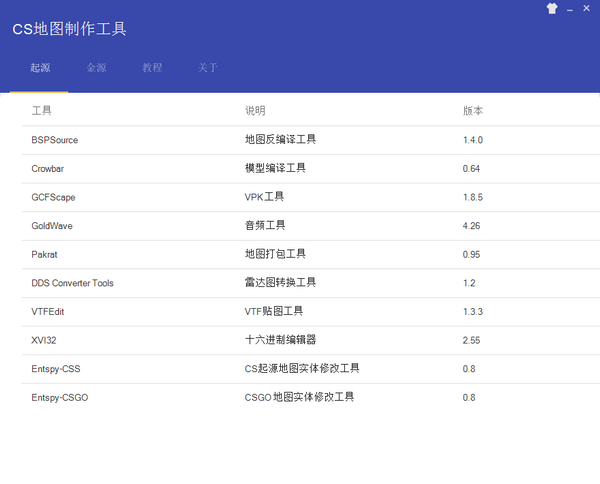Click the VPK工具 description
600x484 pixels.
point(264,197)
